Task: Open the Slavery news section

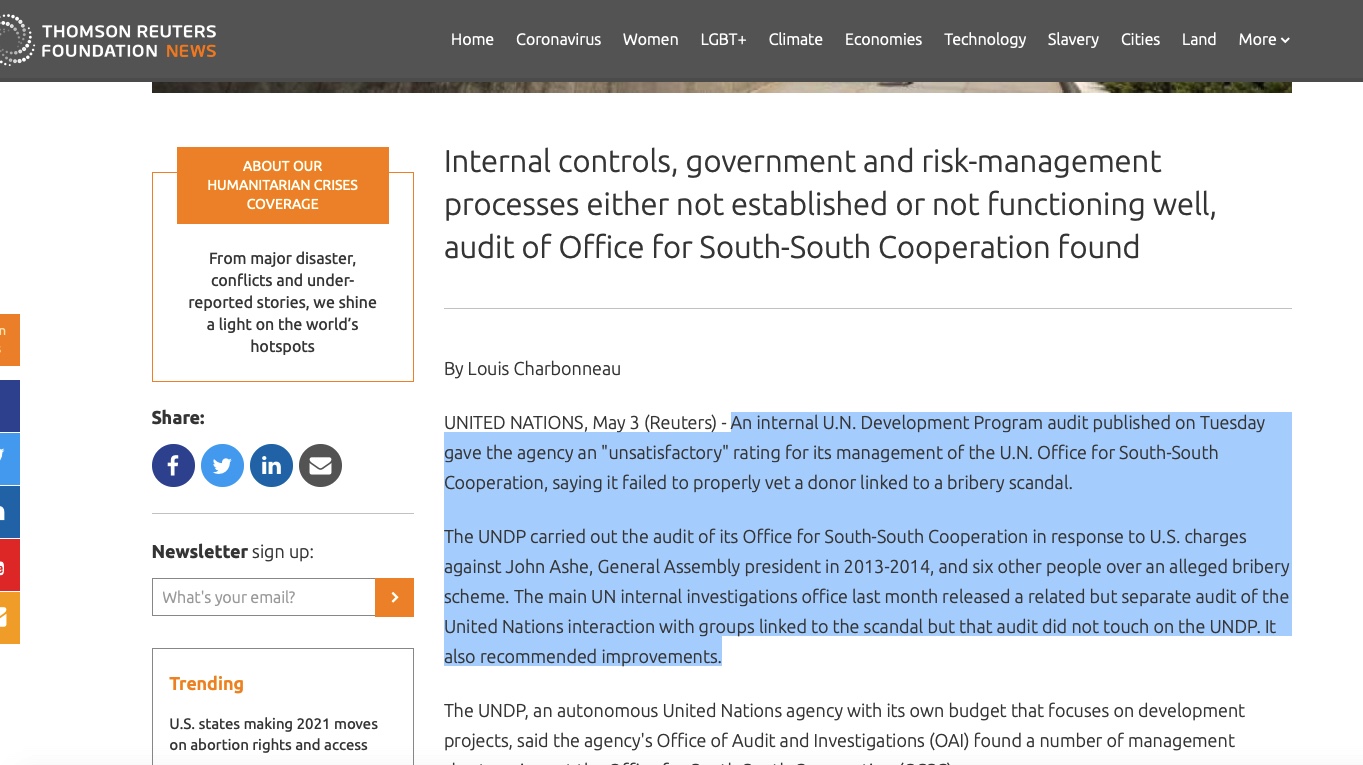Action: [x=1072, y=40]
